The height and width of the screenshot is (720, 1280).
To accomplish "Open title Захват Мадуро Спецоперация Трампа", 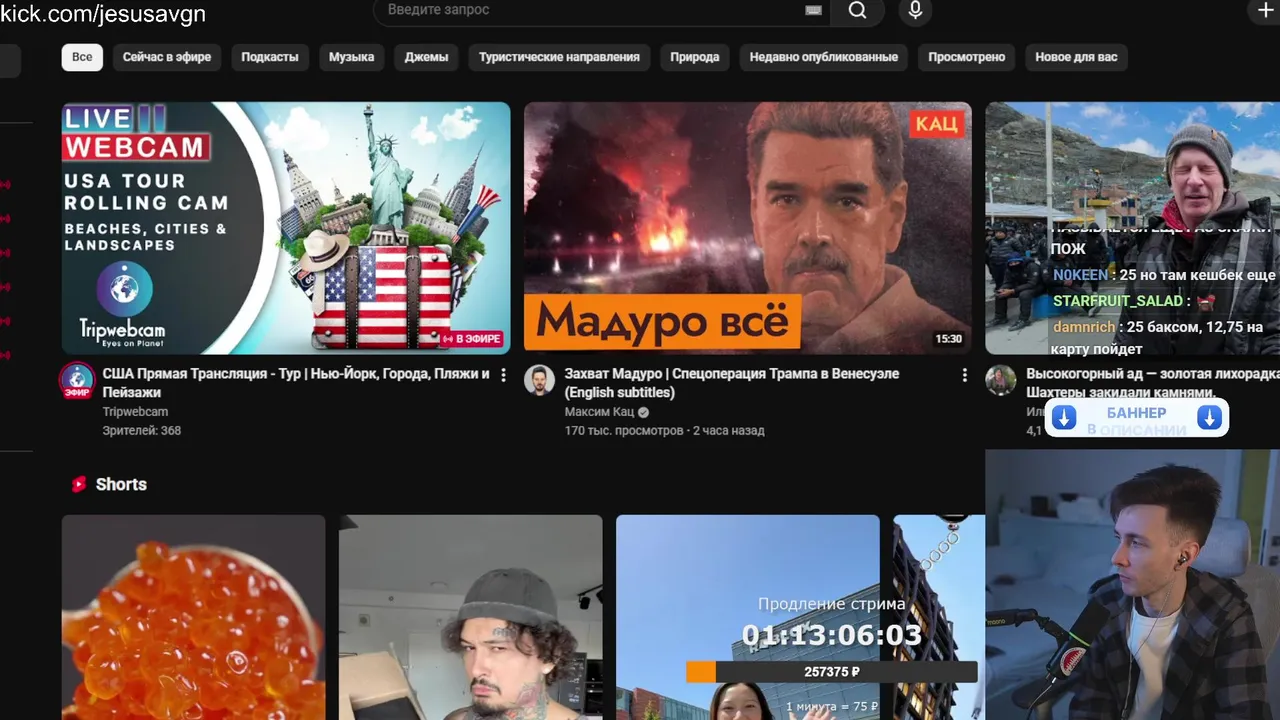I will [x=731, y=383].
